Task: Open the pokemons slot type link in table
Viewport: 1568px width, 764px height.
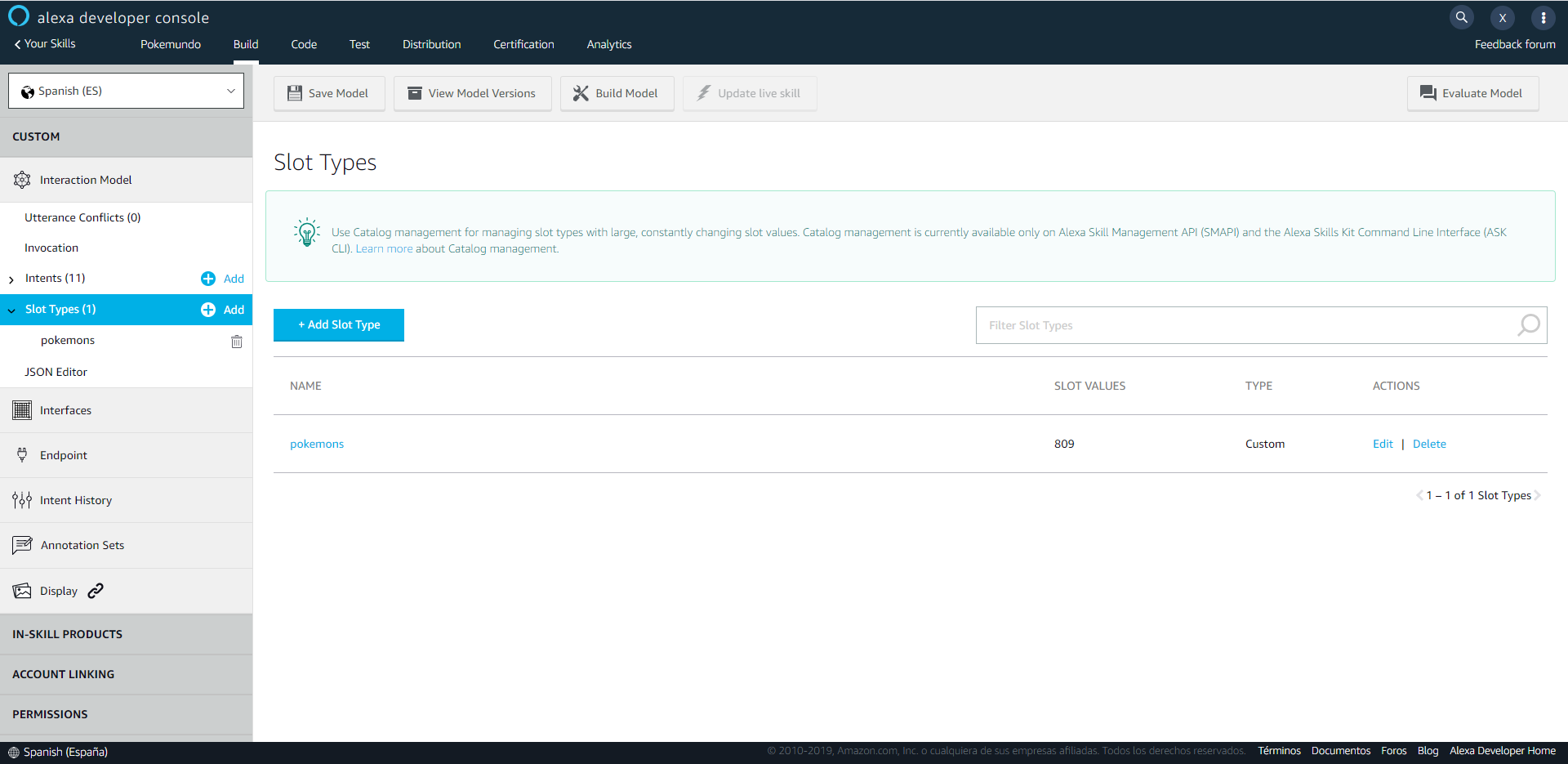Action: [x=317, y=444]
